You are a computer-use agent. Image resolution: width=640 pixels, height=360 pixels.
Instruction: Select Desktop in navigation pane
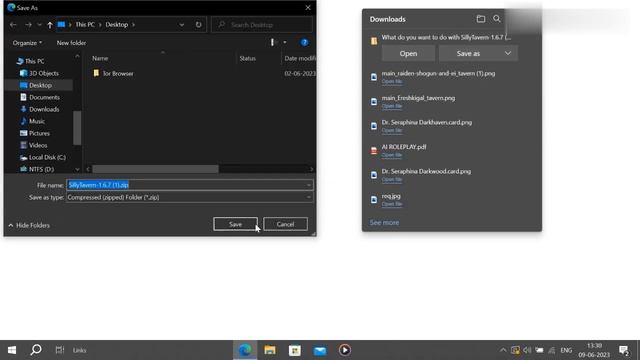(x=40, y=85)
